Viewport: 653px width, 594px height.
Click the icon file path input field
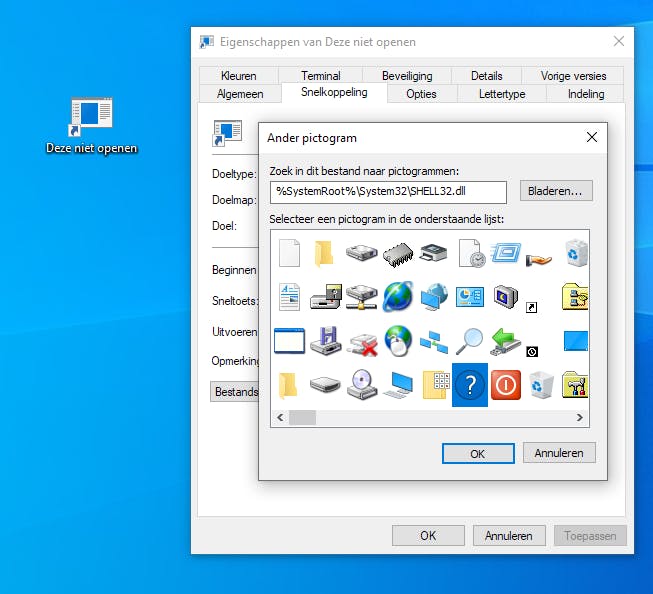click(388, 191)
